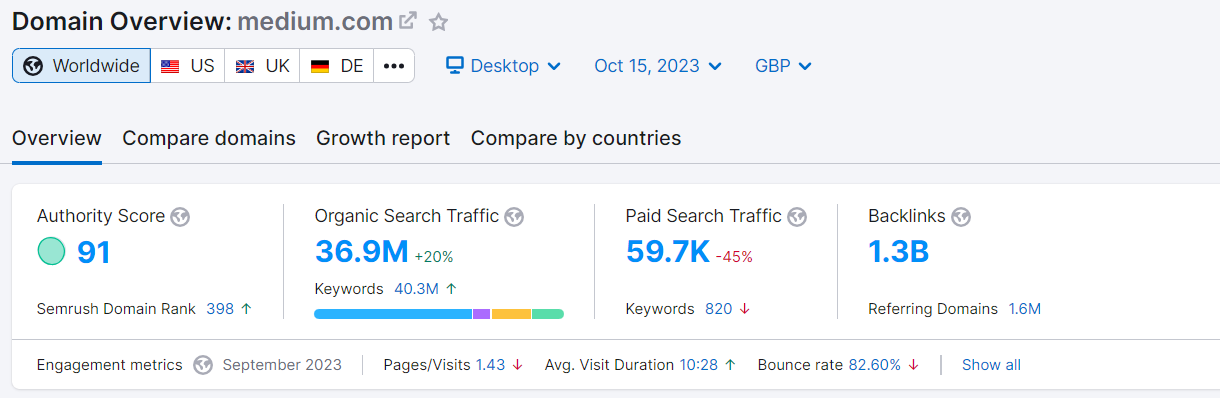Click the Engagement metrics label
Screen dimensions: 1220x398
[x=110, y=365]
